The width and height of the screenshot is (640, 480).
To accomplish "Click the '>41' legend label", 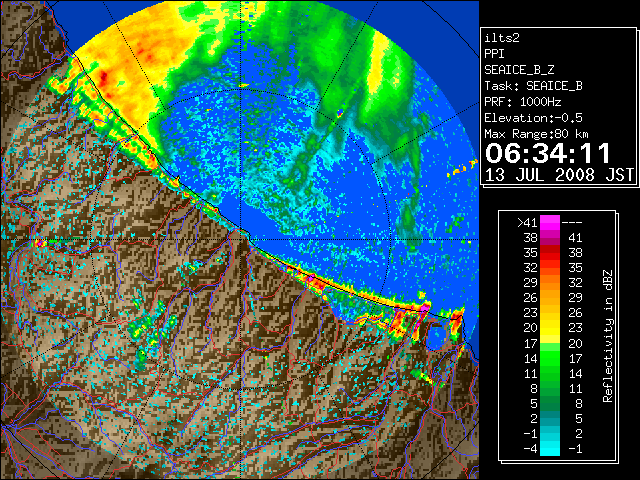I will click(527, 223).
